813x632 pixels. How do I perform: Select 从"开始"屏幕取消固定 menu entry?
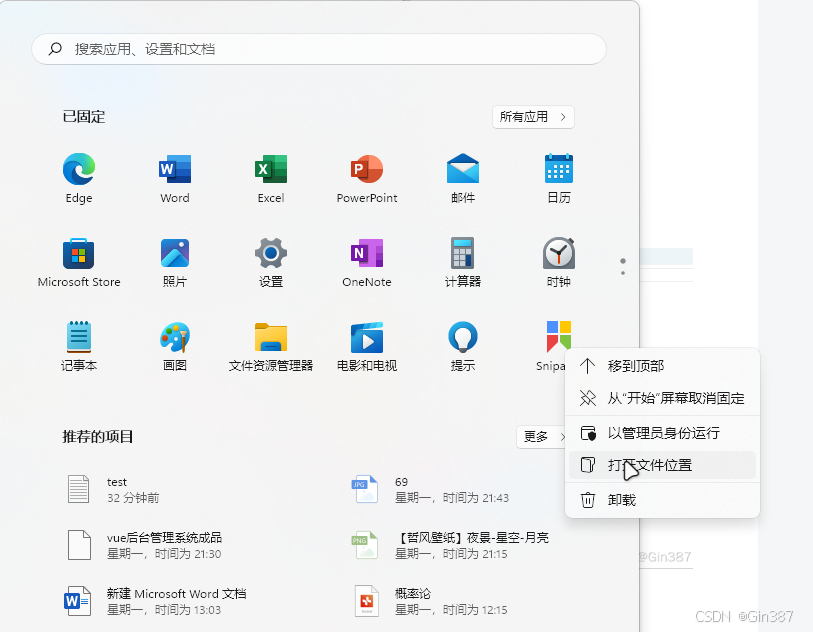point(662,398)
